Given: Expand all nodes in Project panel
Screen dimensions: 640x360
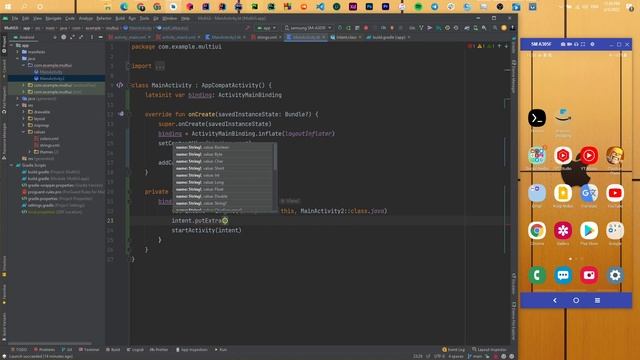Looking at the screenshot, I should 72,37.
